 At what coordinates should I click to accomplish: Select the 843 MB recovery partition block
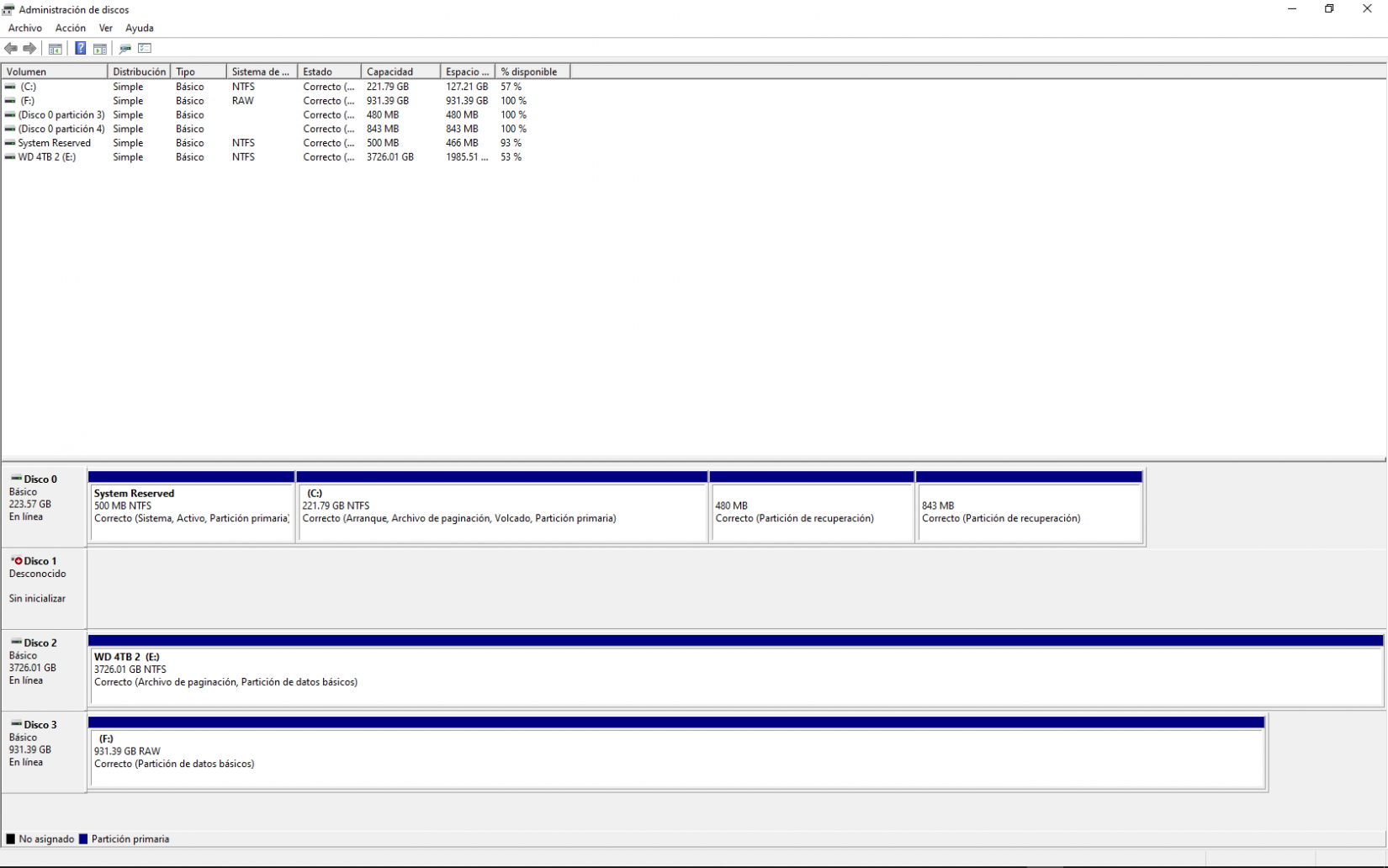click(x=1030, y=507)
